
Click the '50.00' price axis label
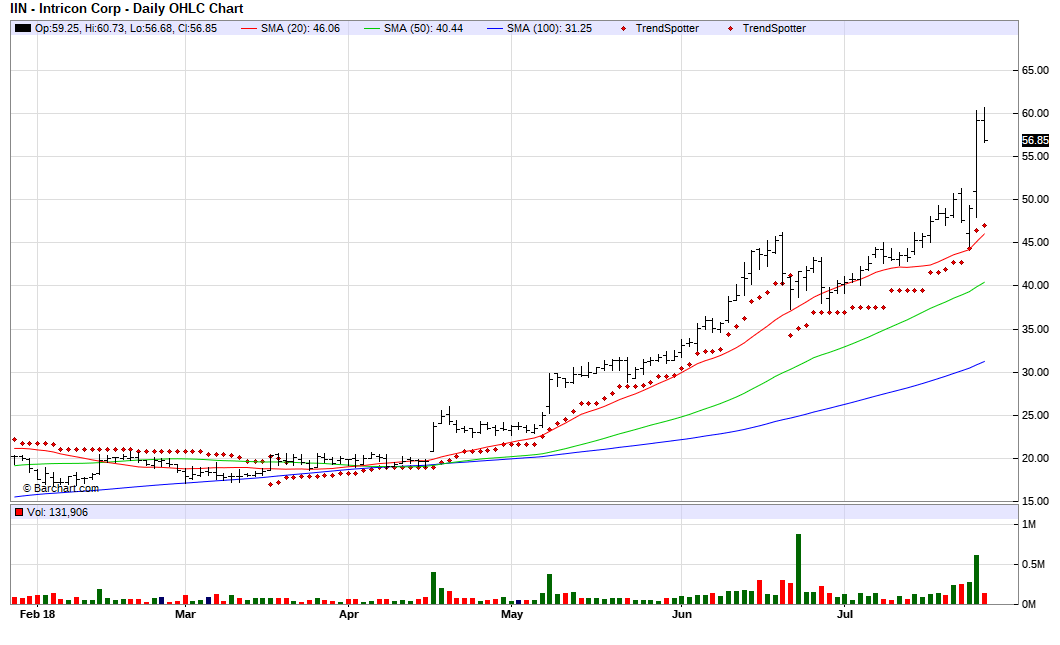tap(1035, 199)
